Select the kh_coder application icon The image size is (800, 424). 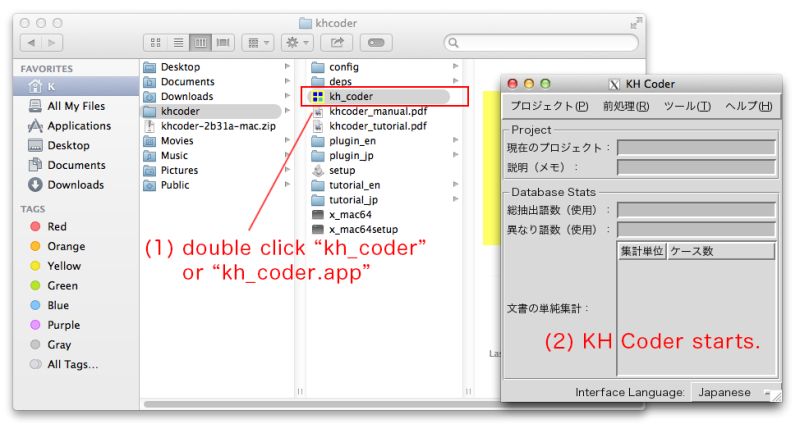click(318, 96)
